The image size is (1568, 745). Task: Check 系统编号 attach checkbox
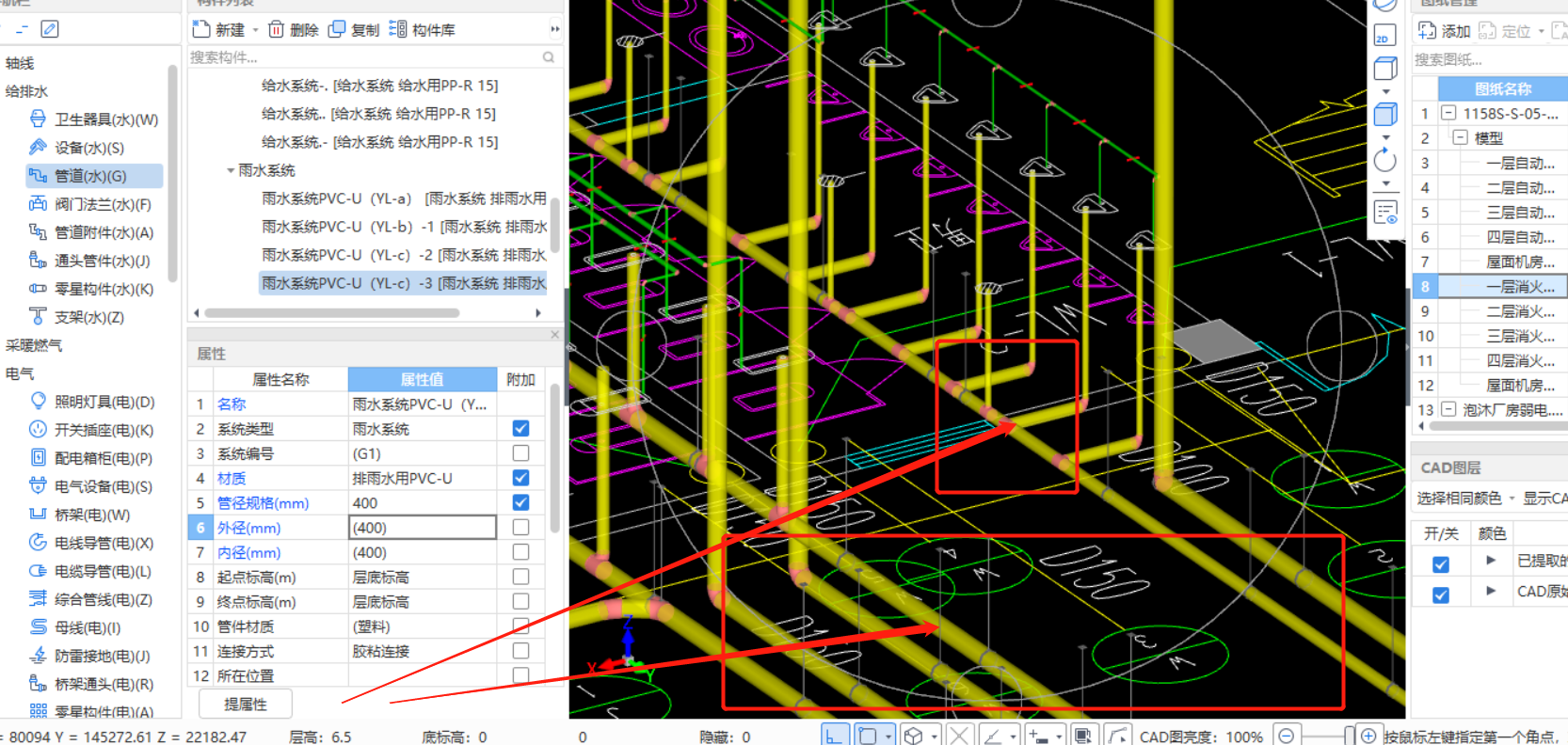(520, 453)
